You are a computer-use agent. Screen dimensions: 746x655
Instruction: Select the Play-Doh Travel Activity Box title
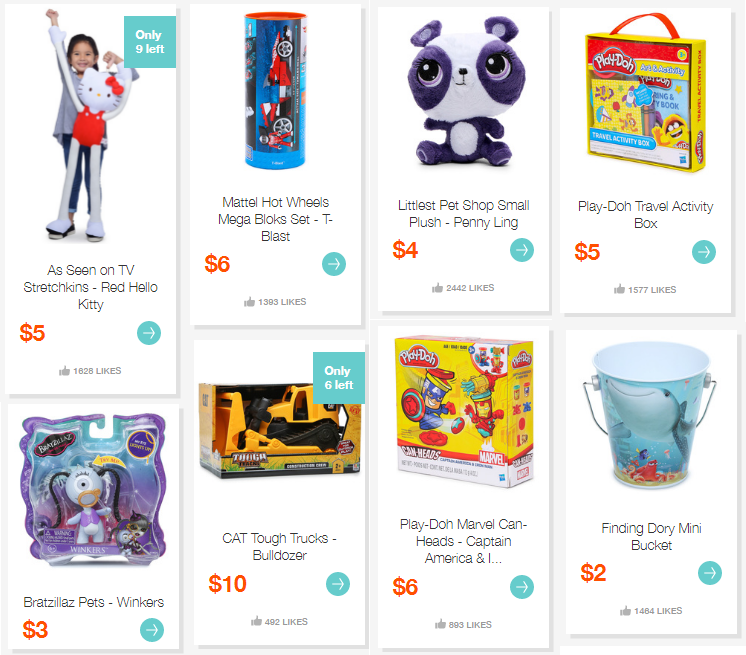tap(646, 215)
